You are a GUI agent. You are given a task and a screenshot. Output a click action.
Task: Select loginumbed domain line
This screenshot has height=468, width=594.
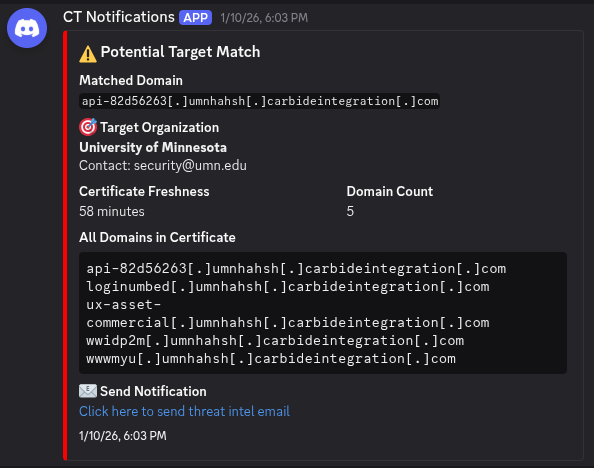(x=288, y=287)
